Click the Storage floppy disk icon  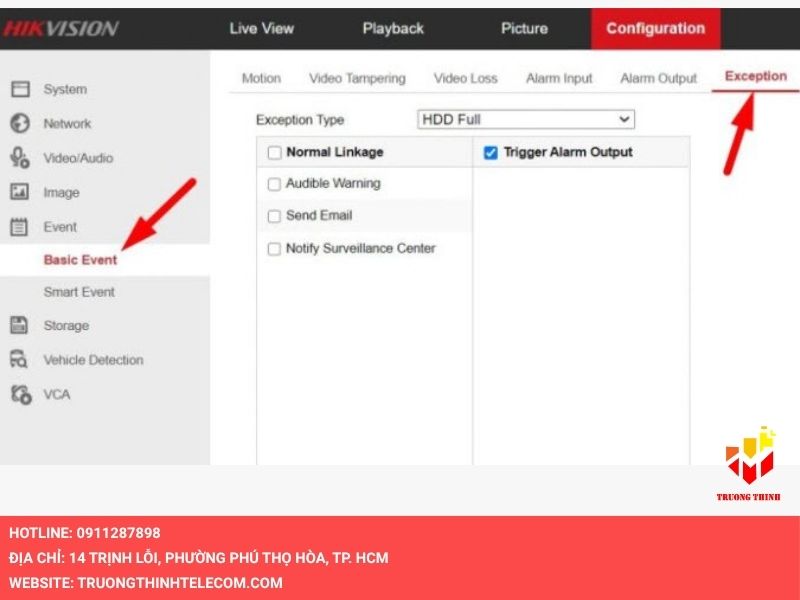(x=19, y=325)
